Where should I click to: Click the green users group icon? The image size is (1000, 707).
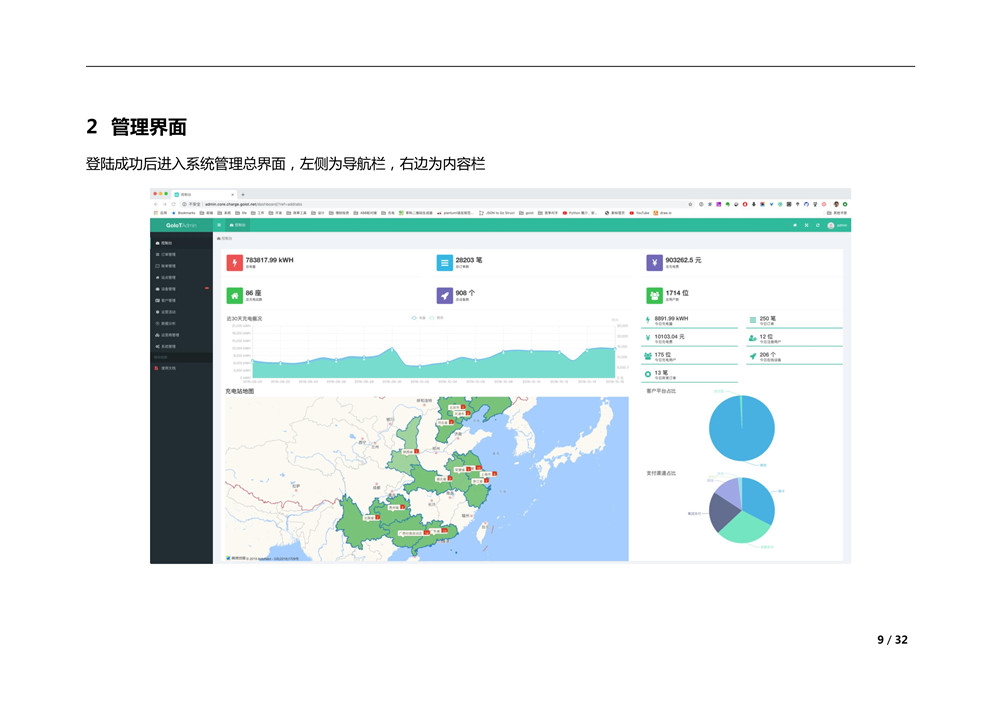pos(654,296)
